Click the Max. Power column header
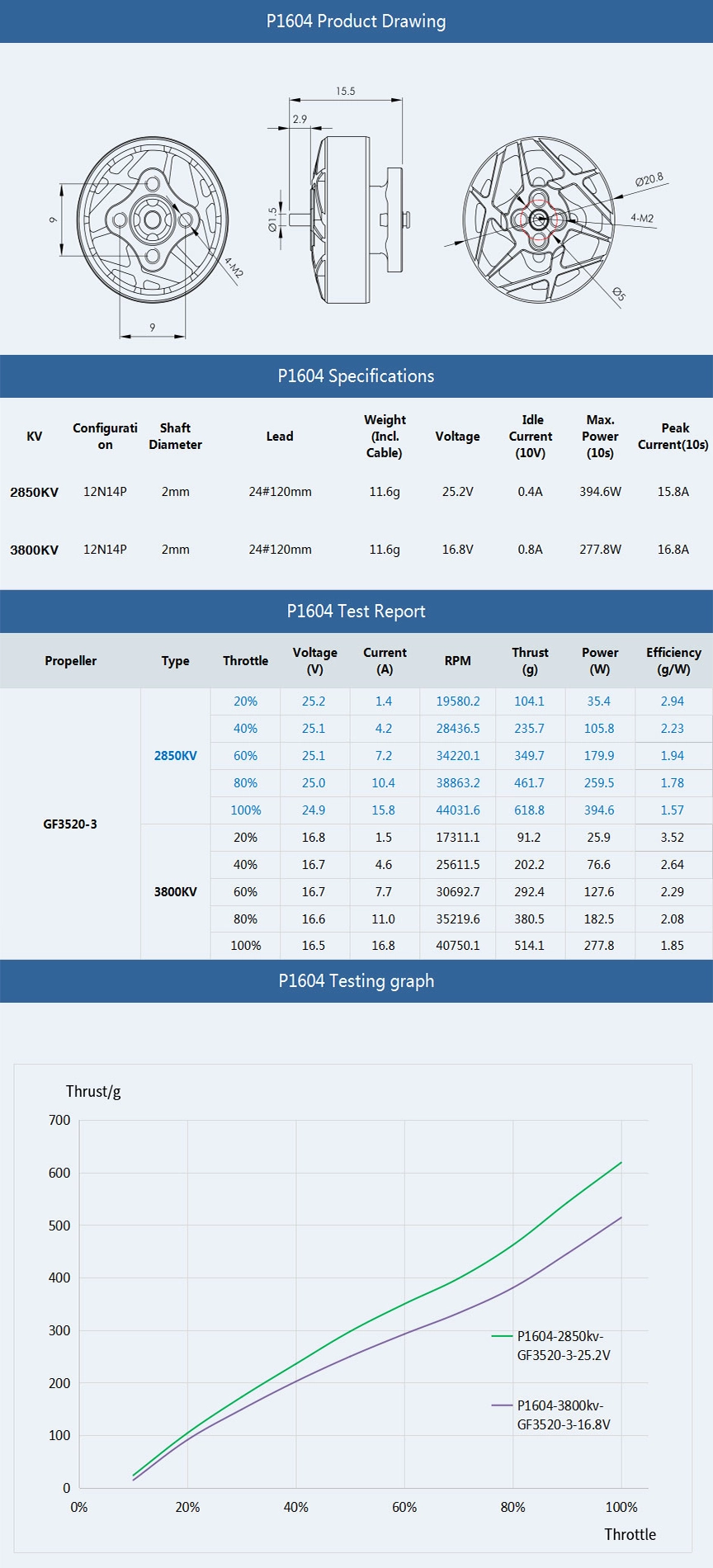713x1568 pixels. (x=600, y=437)
